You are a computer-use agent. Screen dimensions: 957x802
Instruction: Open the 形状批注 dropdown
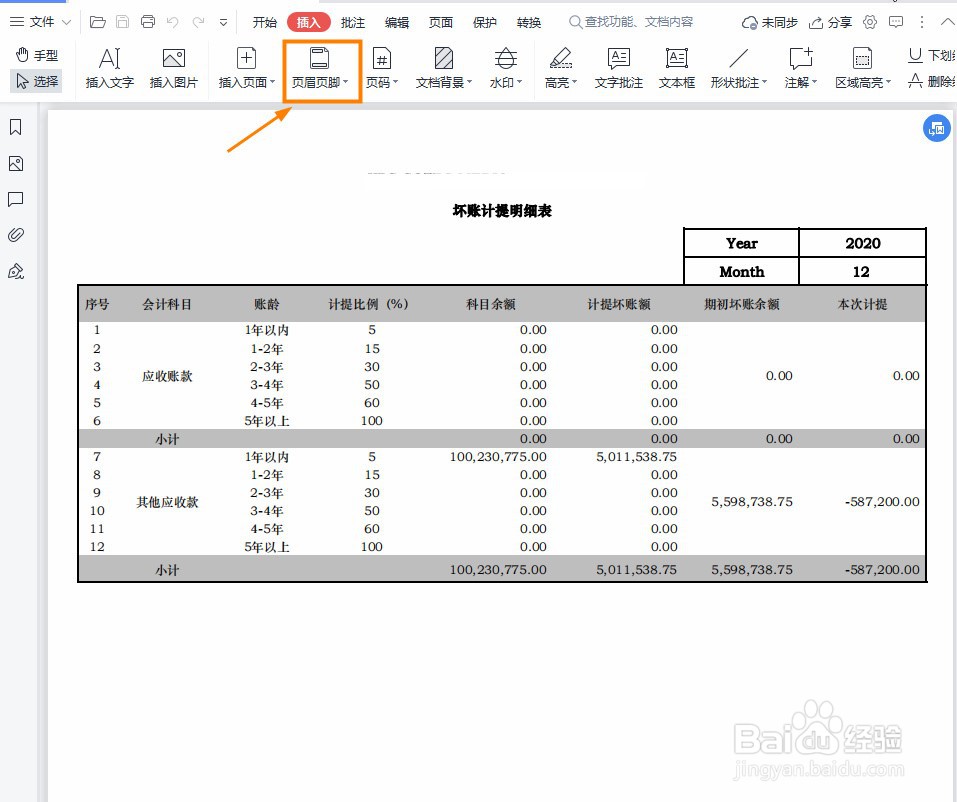pos(739,68)
